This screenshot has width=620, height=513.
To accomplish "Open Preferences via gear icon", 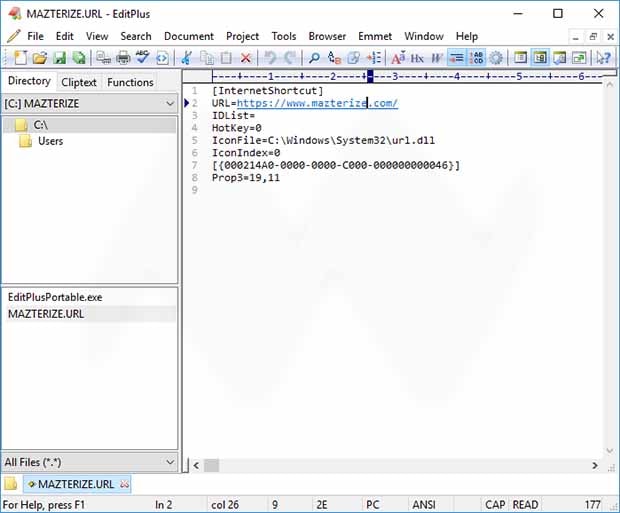I will click(496, 58).
